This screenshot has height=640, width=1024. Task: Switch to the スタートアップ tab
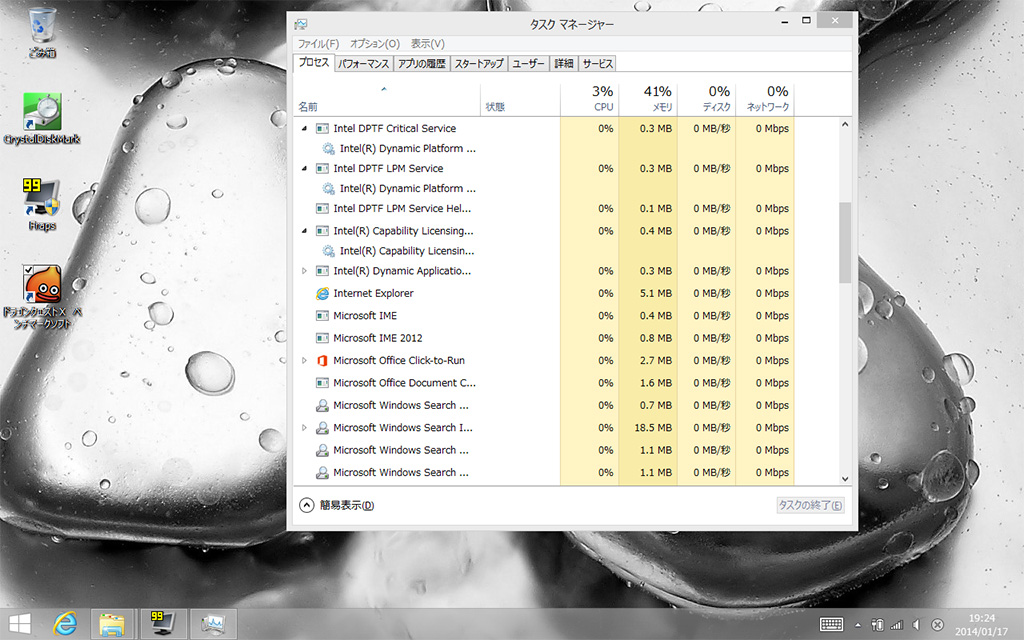(479, 63)
